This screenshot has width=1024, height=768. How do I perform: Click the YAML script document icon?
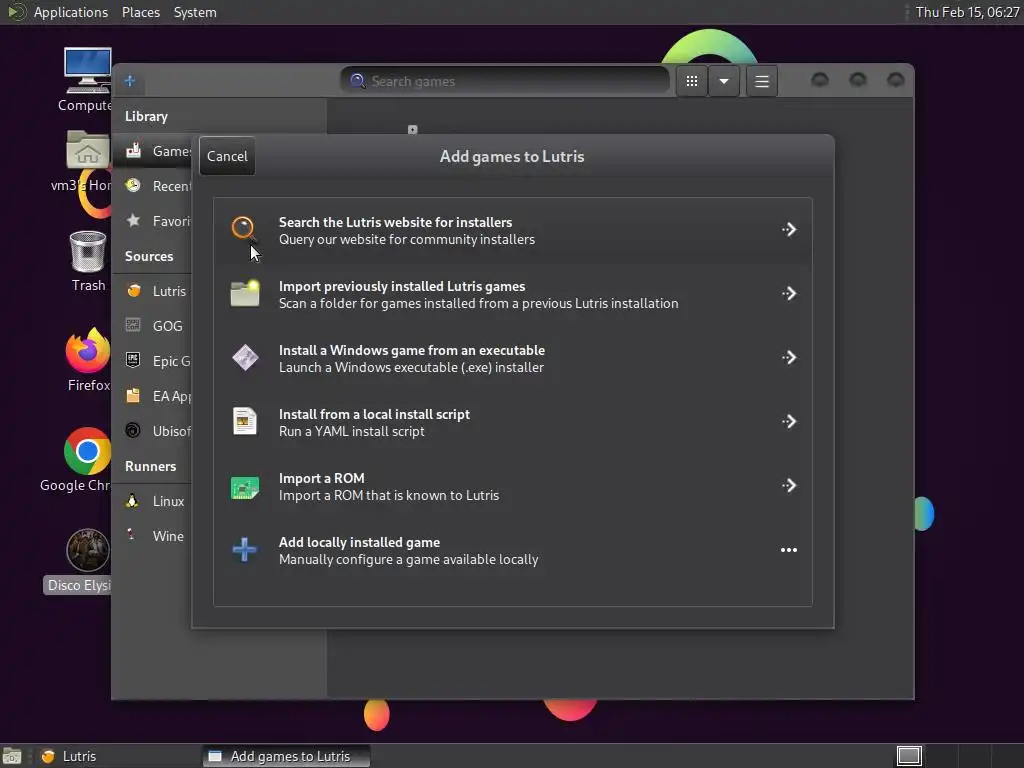tap(245, 421)
